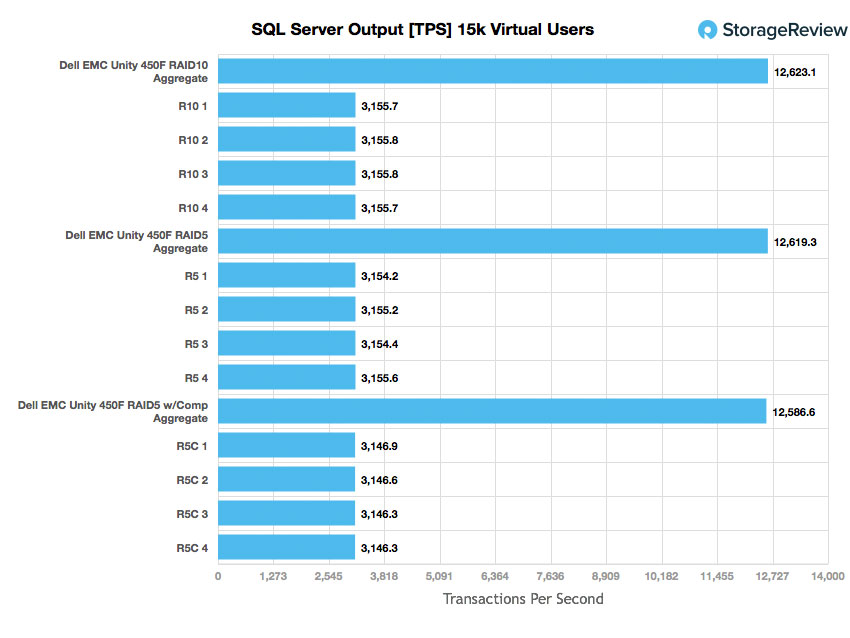Click the R5C 2 axis label

click(x=192, y=480)
